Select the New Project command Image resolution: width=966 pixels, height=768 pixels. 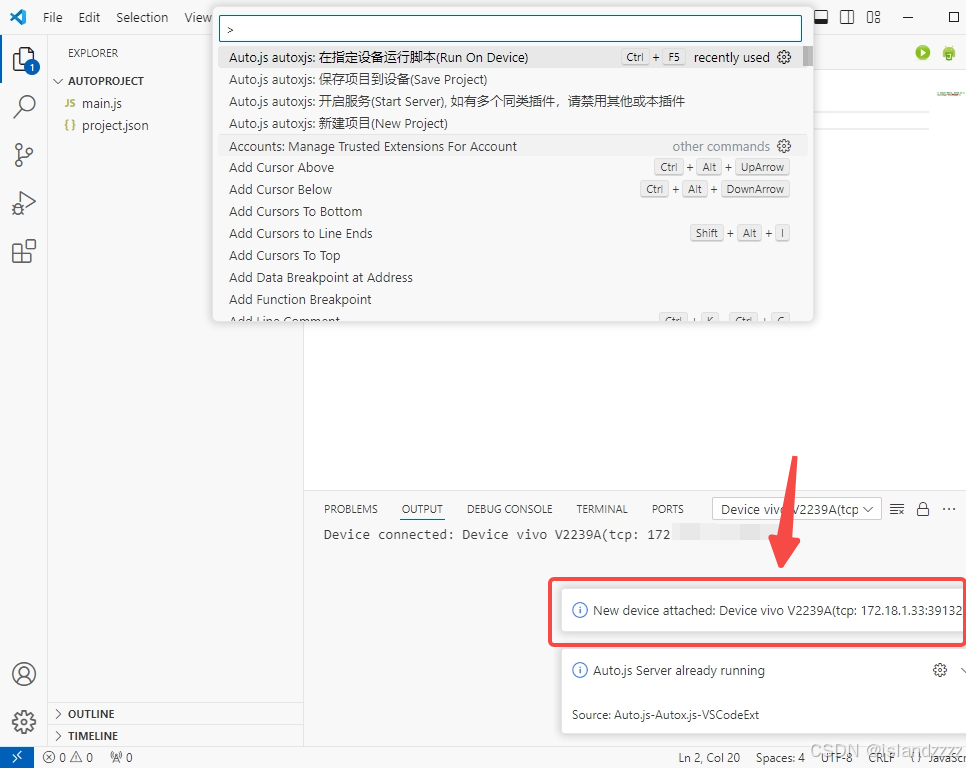(x=511, y=124)
